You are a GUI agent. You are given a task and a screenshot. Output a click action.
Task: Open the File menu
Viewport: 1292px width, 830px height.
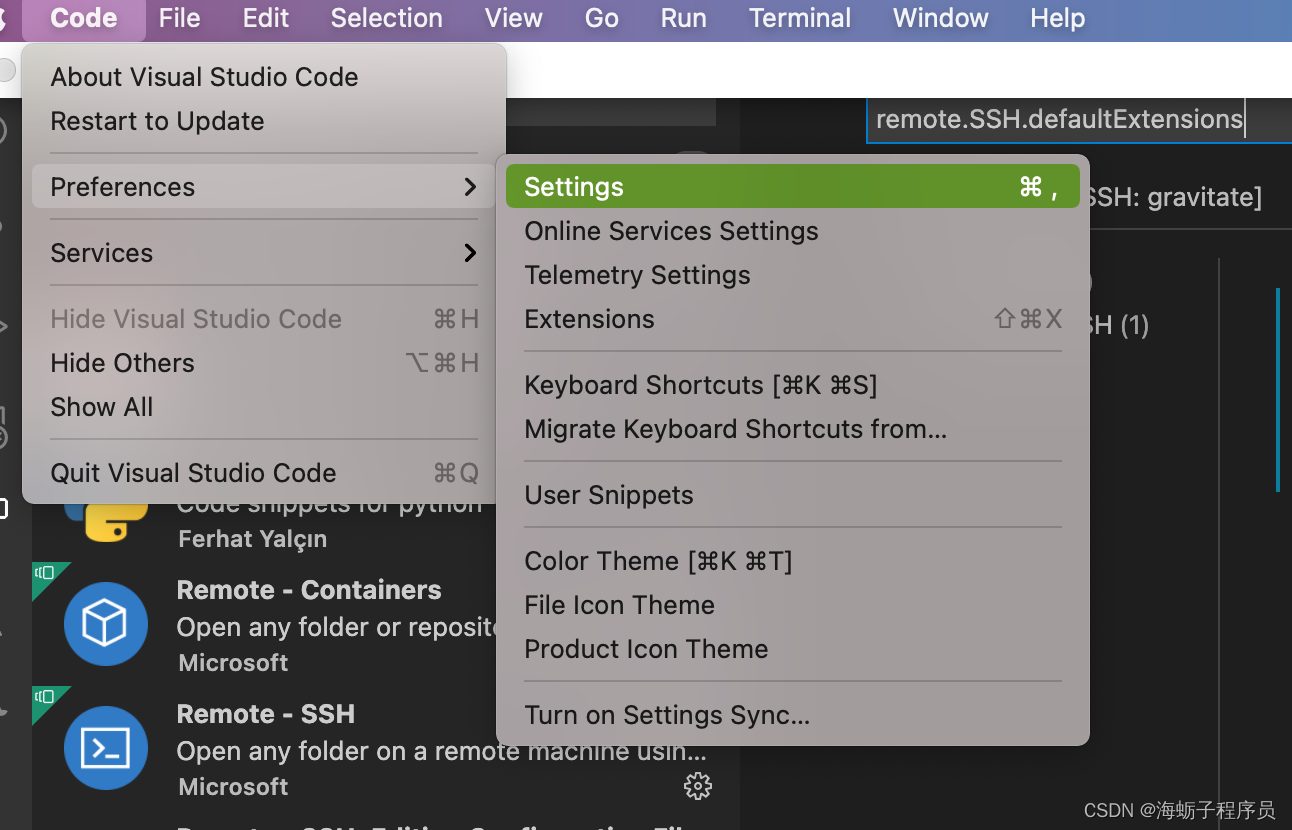click(x=180, y=18)
